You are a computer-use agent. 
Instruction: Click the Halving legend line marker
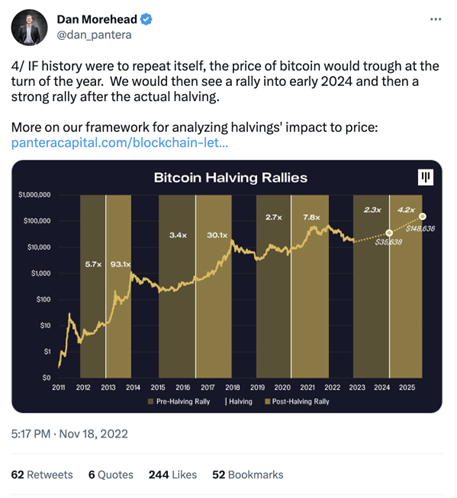coord(226,401)
